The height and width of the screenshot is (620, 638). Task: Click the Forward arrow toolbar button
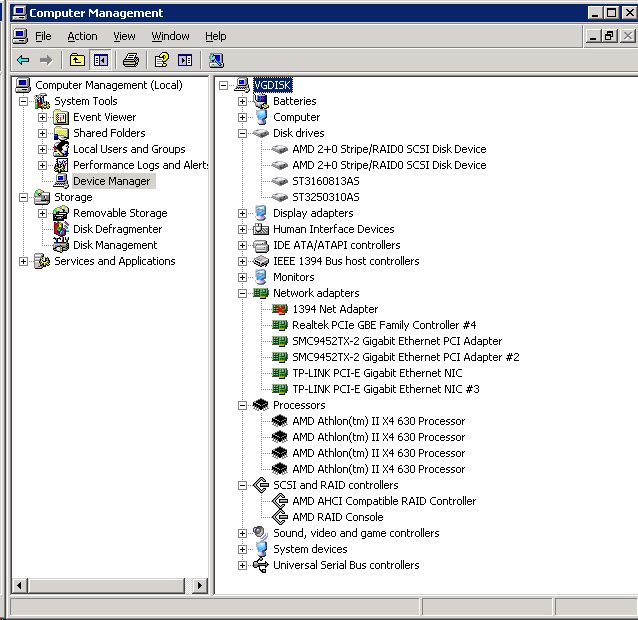click(46, 61)
